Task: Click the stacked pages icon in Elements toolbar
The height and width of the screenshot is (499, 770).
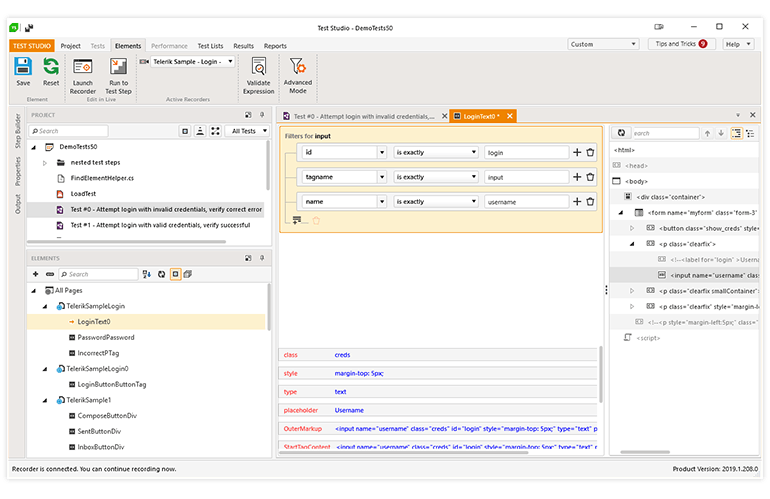Action: tap(188, 274)
